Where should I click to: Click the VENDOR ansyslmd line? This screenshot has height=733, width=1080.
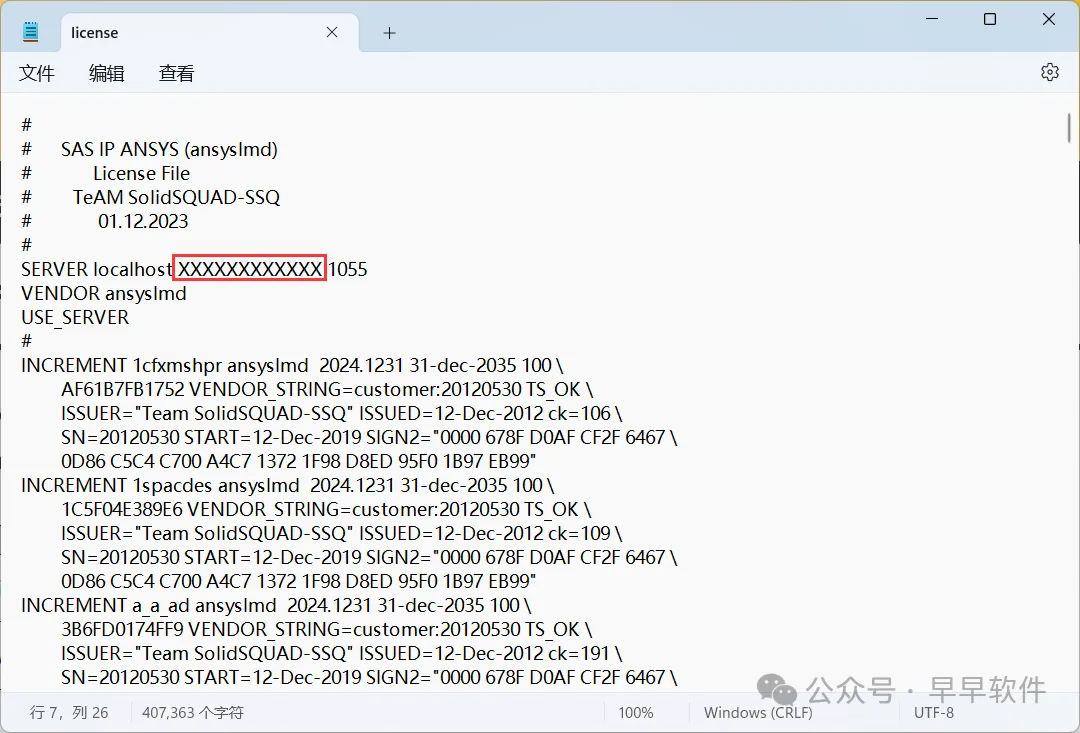click(104, 293)
